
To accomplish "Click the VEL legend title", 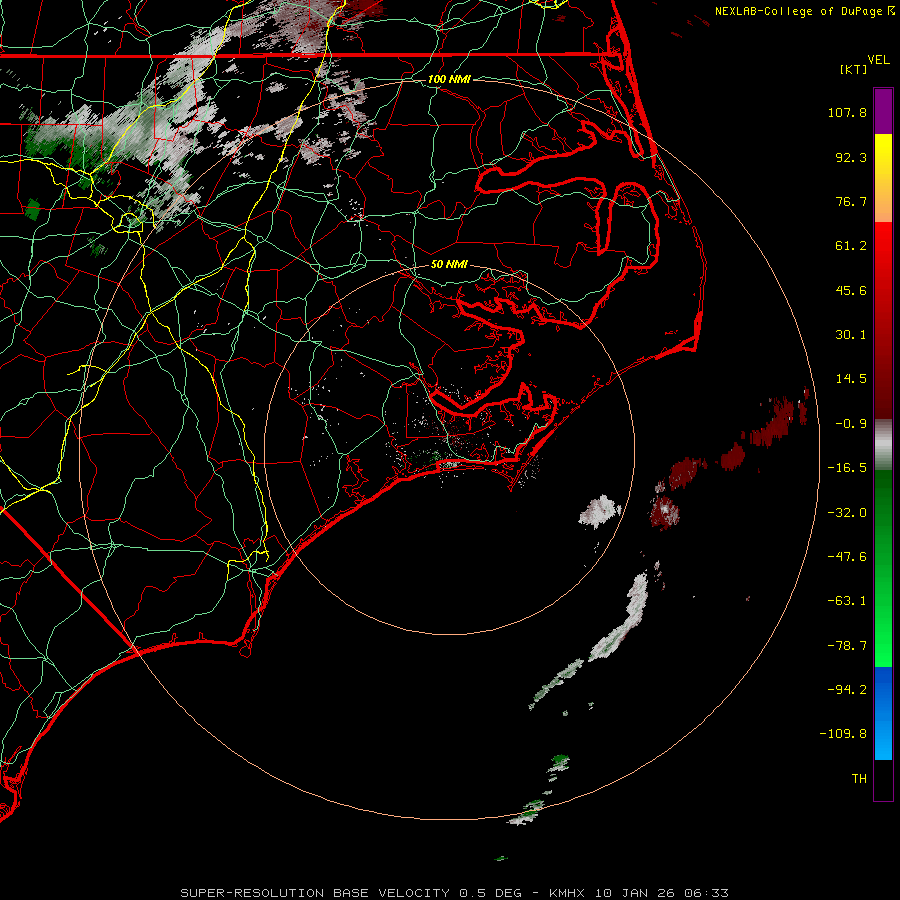I will click(878, 60).
